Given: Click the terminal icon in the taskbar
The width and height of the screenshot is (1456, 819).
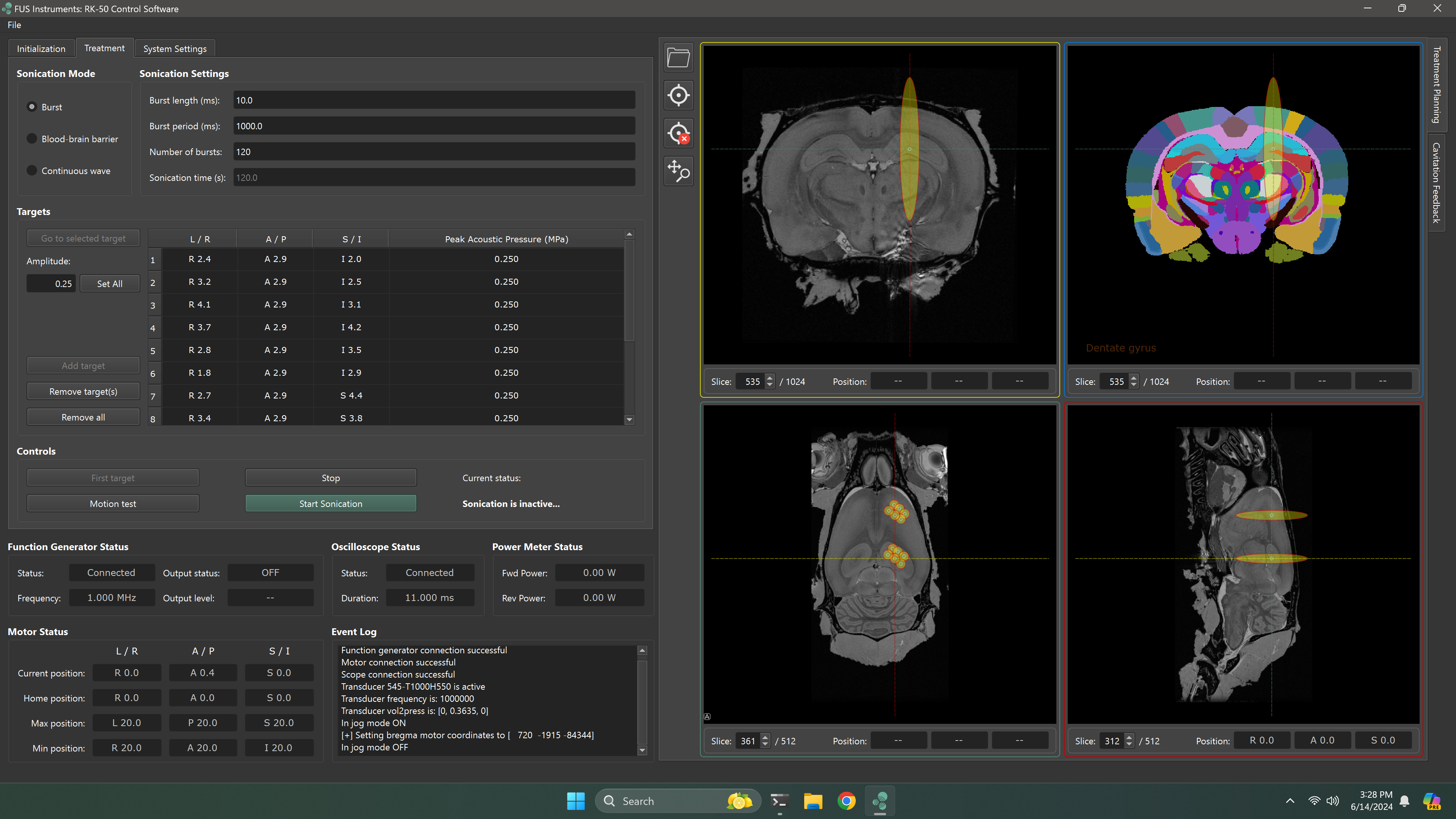Looking at the screenshot, I should [780, 801].
